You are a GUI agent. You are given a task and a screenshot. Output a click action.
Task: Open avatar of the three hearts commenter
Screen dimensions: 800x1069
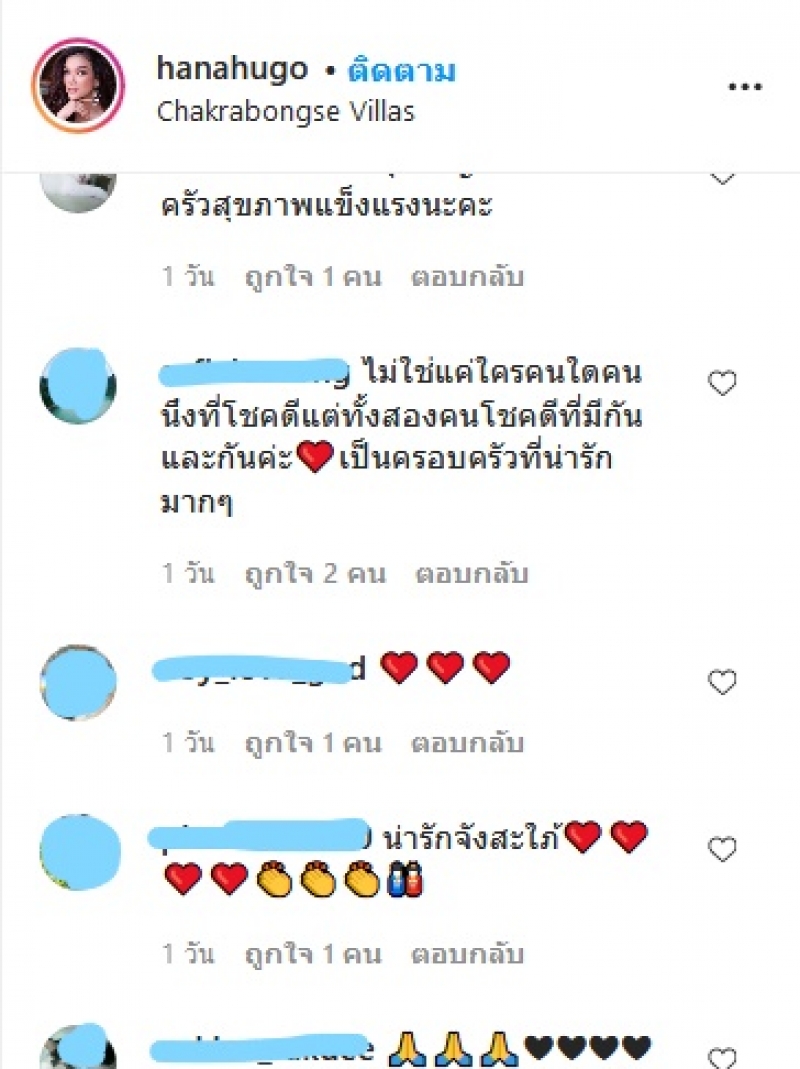tap(78, 682)
